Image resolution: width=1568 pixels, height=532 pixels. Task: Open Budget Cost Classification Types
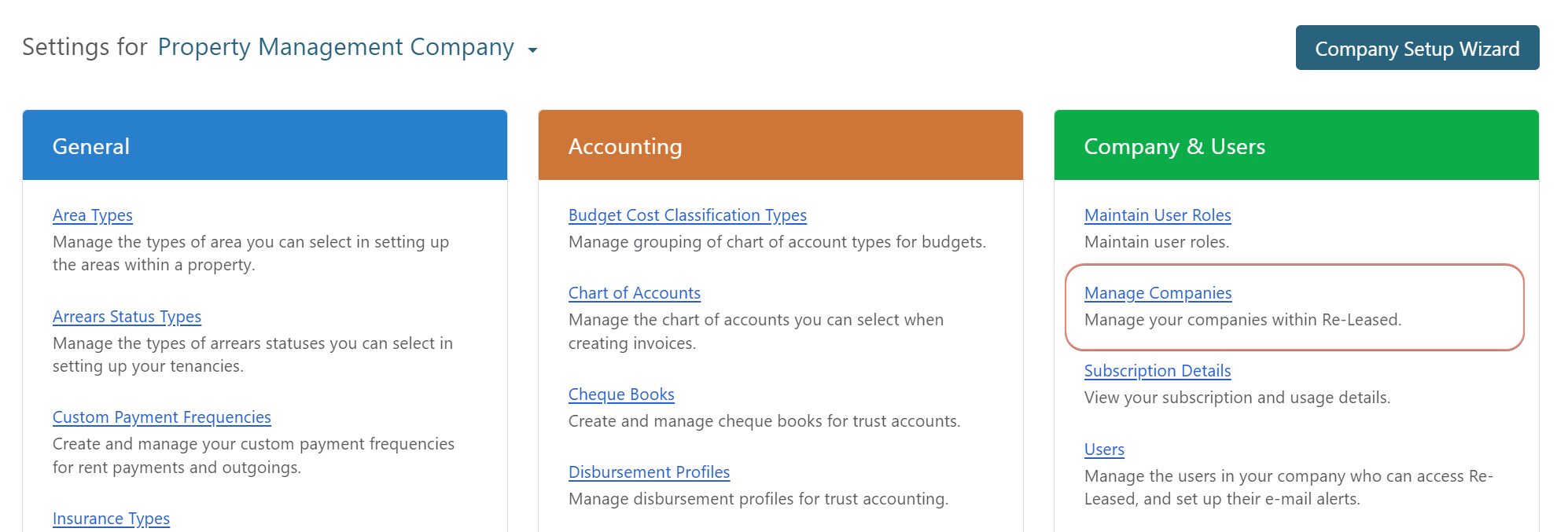(687, 215)
